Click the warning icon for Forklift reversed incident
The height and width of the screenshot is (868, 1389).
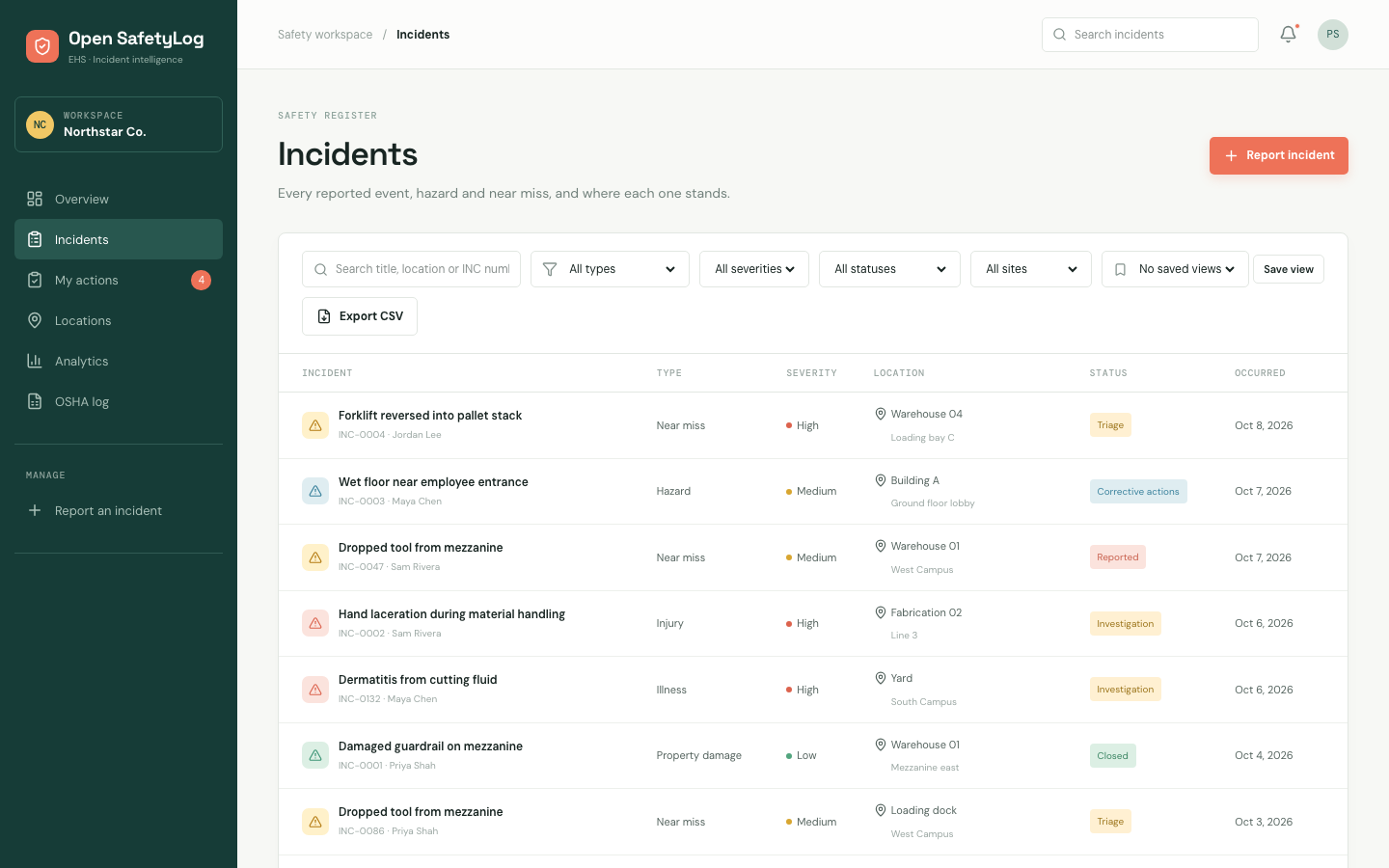[315, 425]
